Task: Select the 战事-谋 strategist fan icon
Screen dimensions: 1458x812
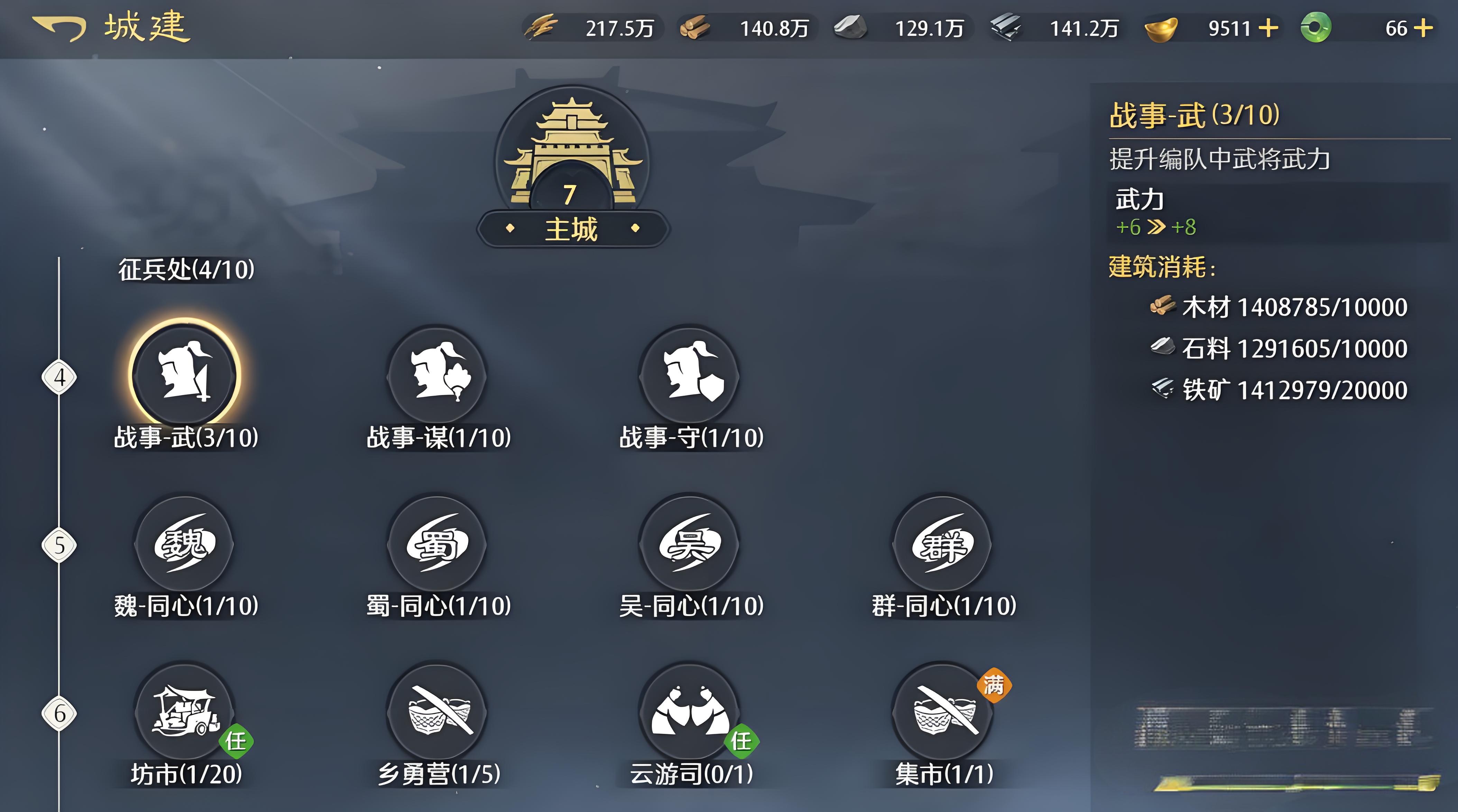Action: 437,374
